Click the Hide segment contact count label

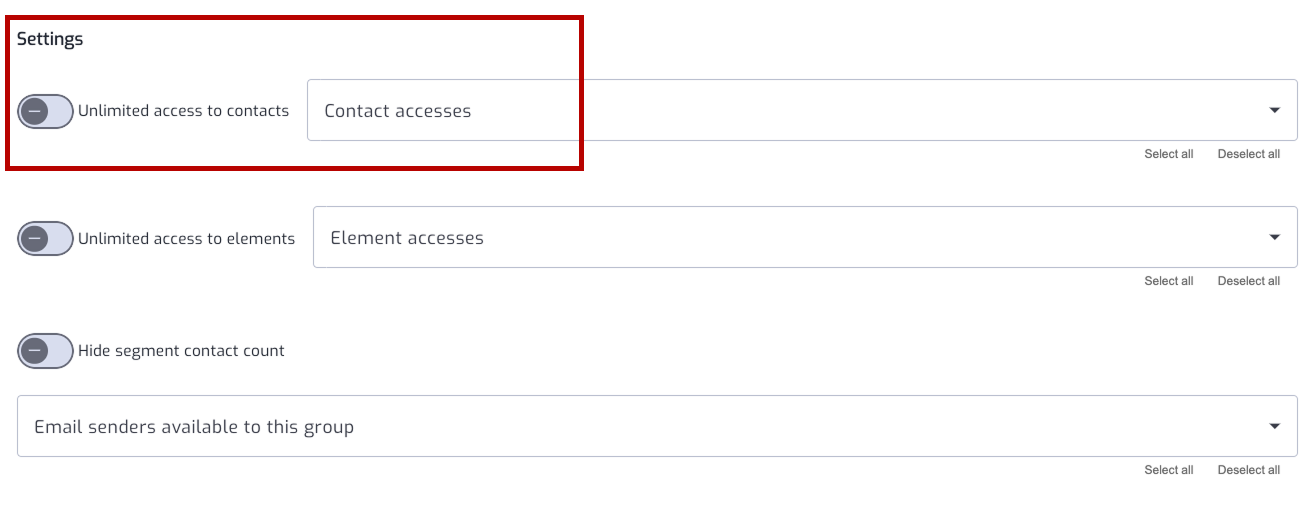181,351
